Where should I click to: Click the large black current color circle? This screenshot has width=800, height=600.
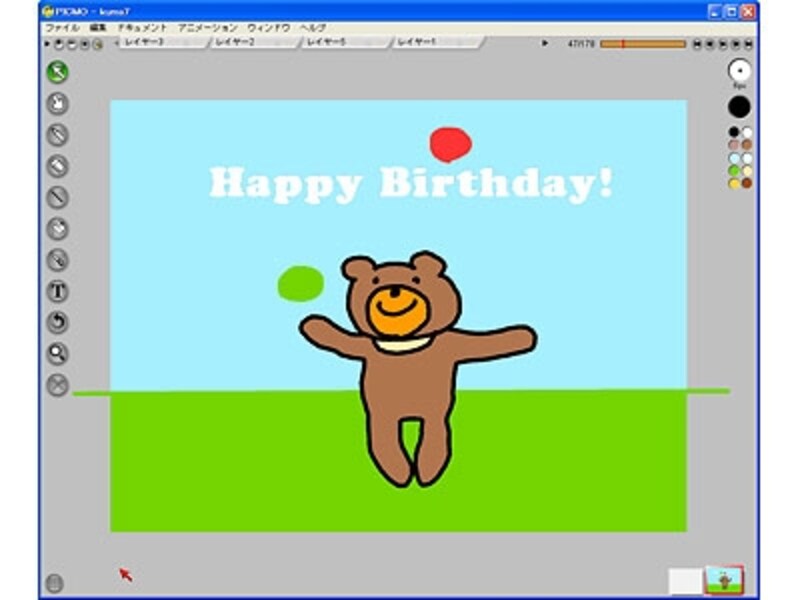point(739,107)
